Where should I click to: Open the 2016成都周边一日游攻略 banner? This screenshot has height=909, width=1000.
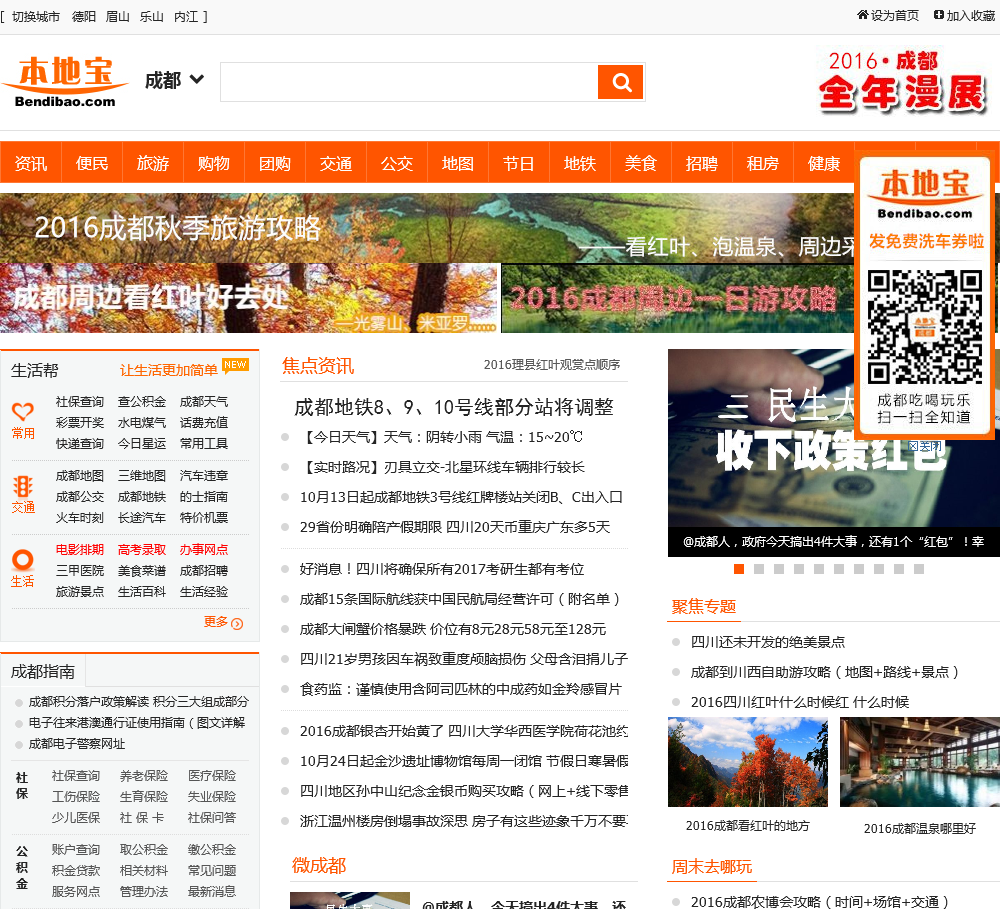pos(678,298)
